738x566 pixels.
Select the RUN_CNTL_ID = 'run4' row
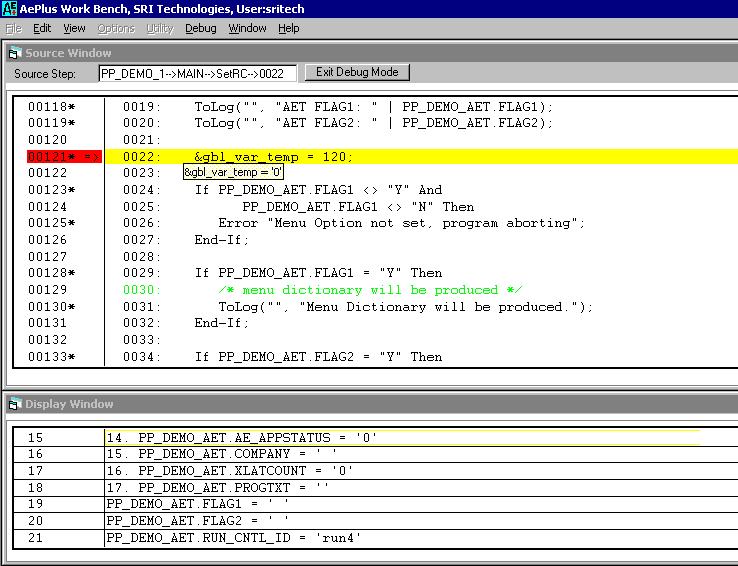pyautogui.click(x=233, y=539)
